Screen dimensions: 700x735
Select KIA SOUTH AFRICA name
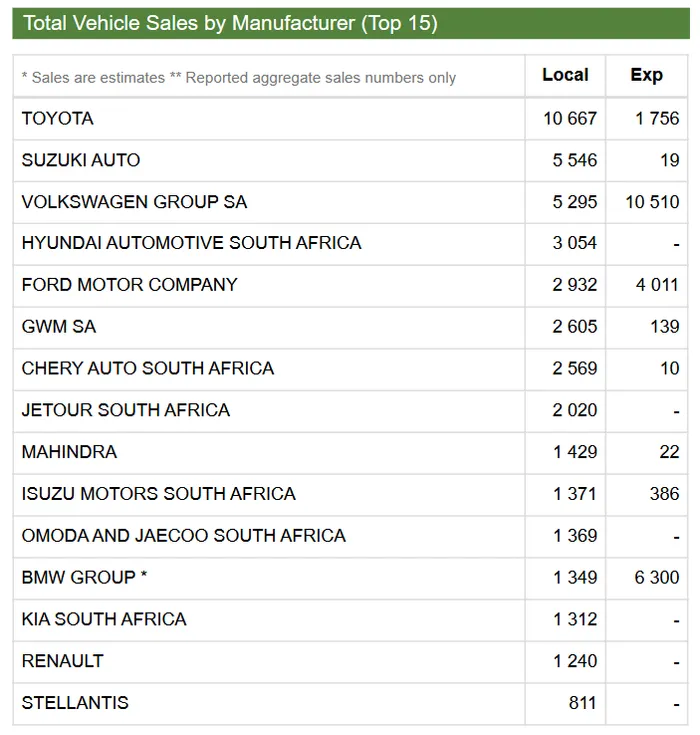click(104, 619)
